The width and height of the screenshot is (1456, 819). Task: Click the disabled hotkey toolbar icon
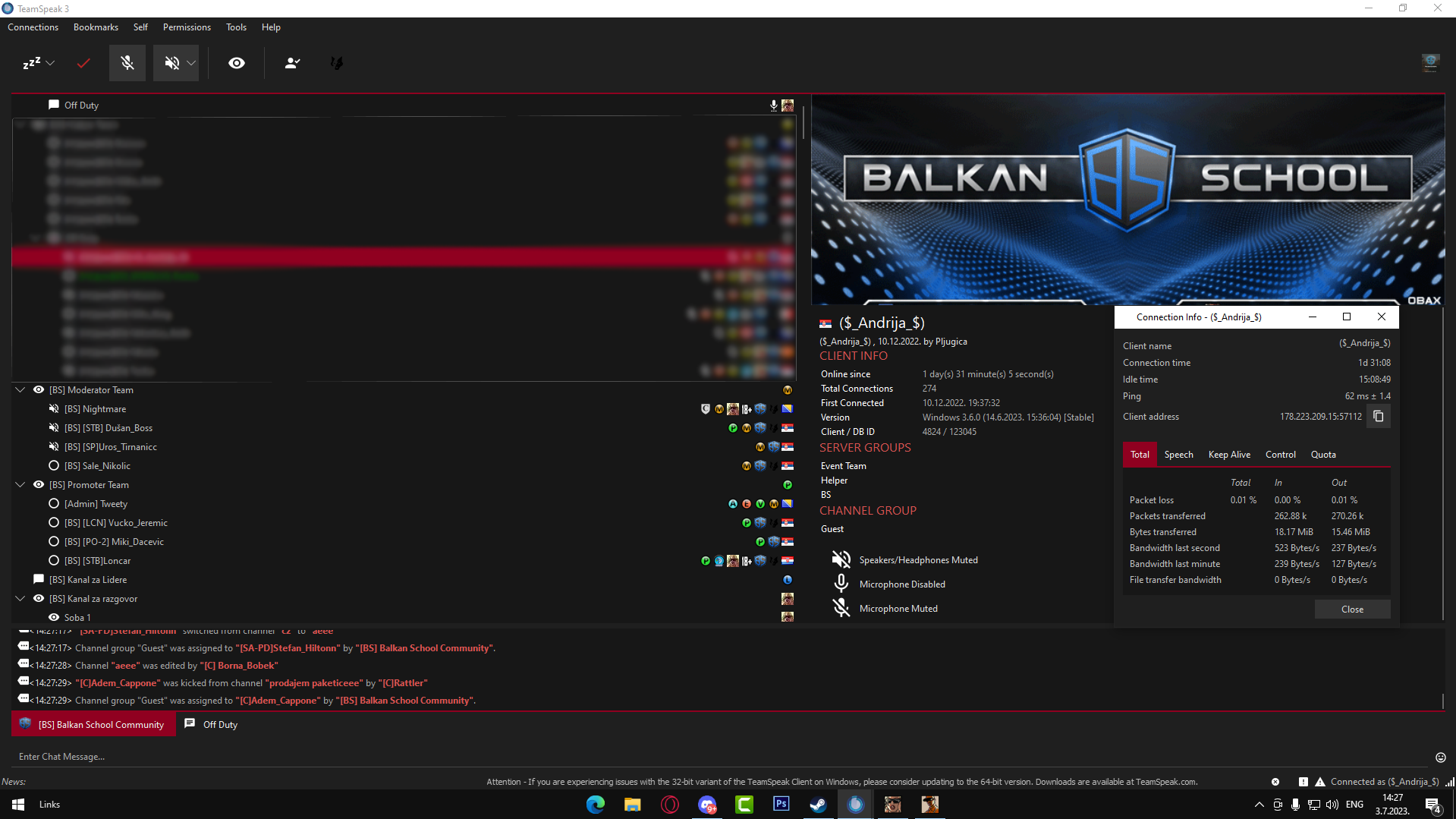click(x=337, y=63)
